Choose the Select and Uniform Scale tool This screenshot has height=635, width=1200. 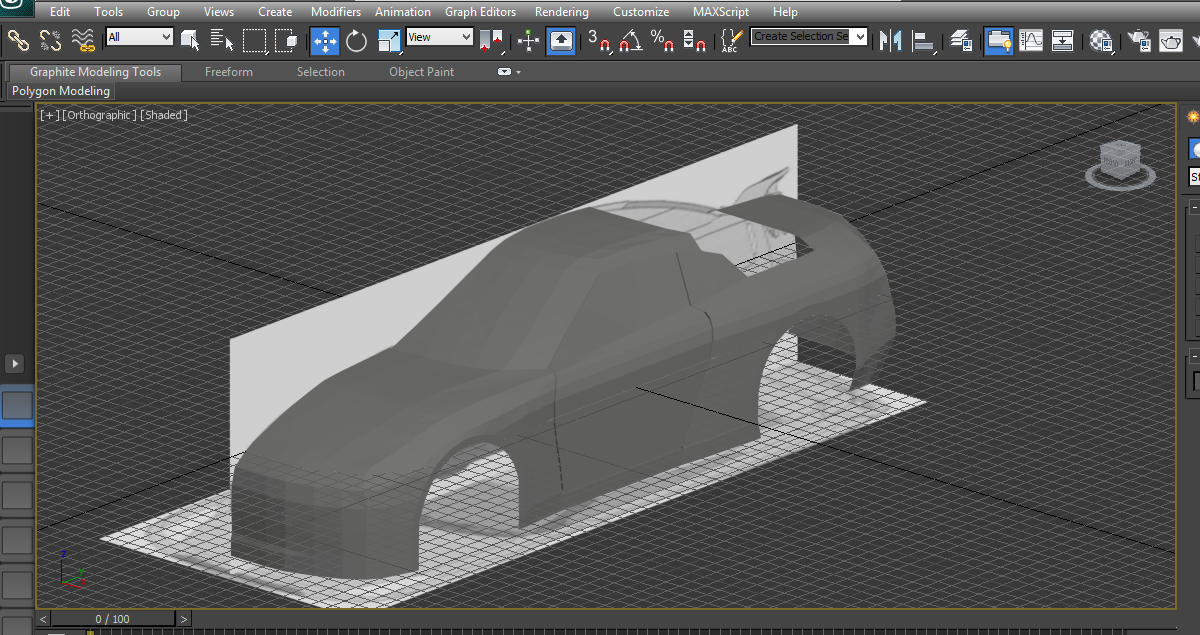click(389, 41)
